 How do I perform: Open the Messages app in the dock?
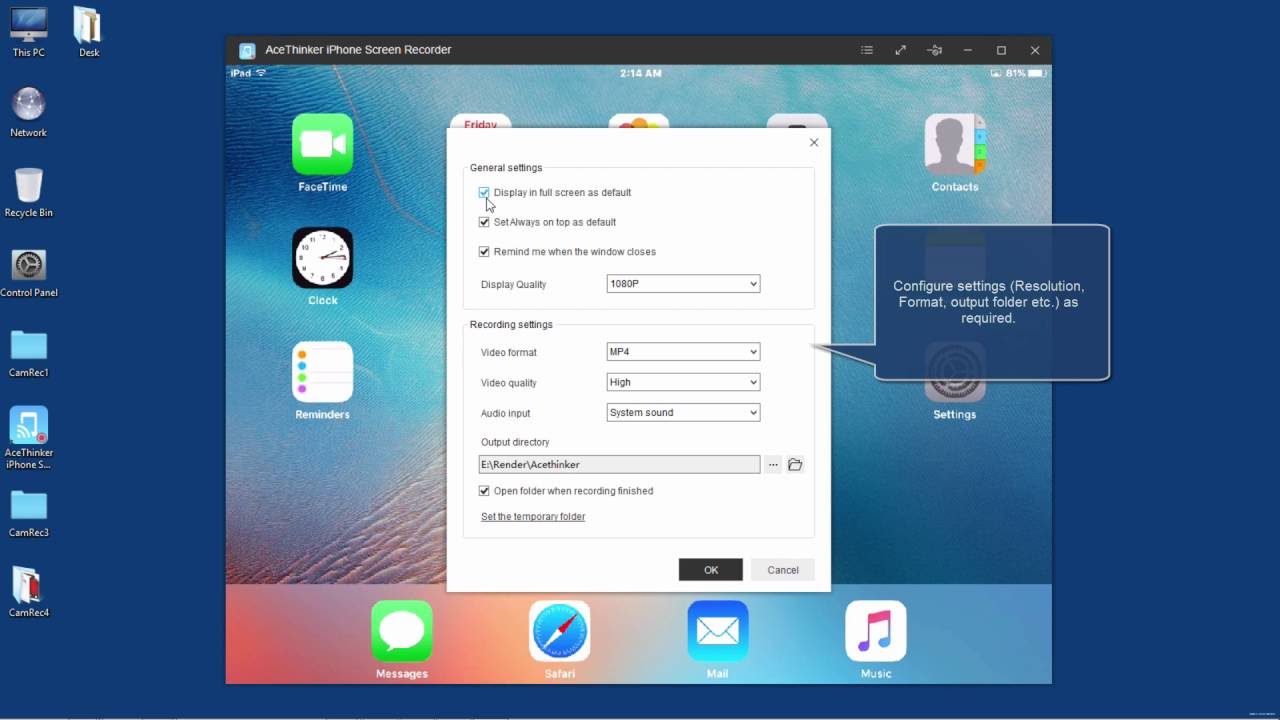[402, 631]
